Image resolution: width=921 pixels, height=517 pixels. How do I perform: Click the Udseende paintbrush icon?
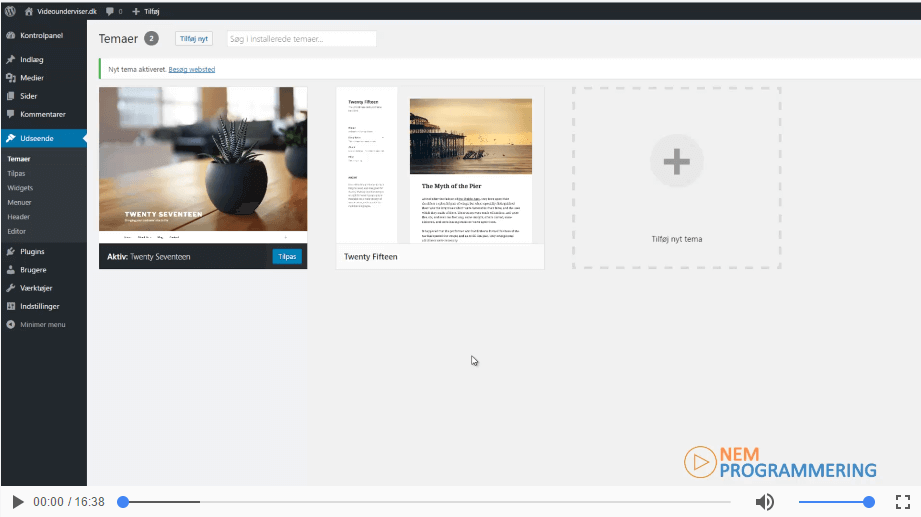click(x=11, y=138)
